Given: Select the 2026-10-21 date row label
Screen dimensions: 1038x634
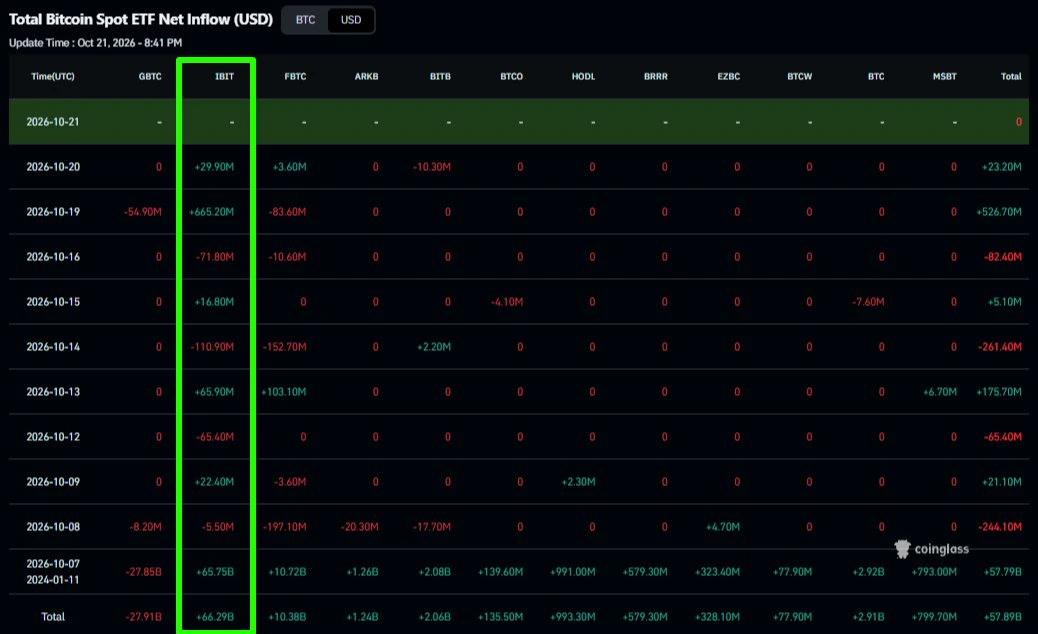Looking at the screenshot, I should (x=53, y=122).
